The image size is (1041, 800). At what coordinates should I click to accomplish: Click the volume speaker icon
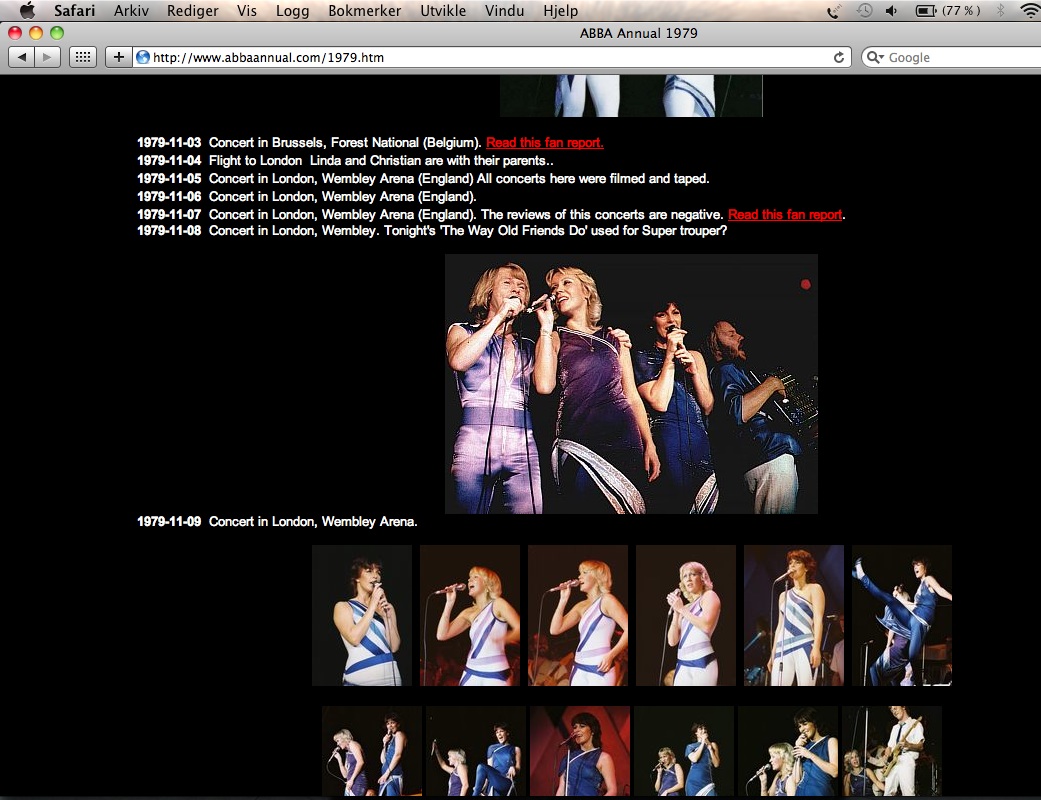(892, 11)
